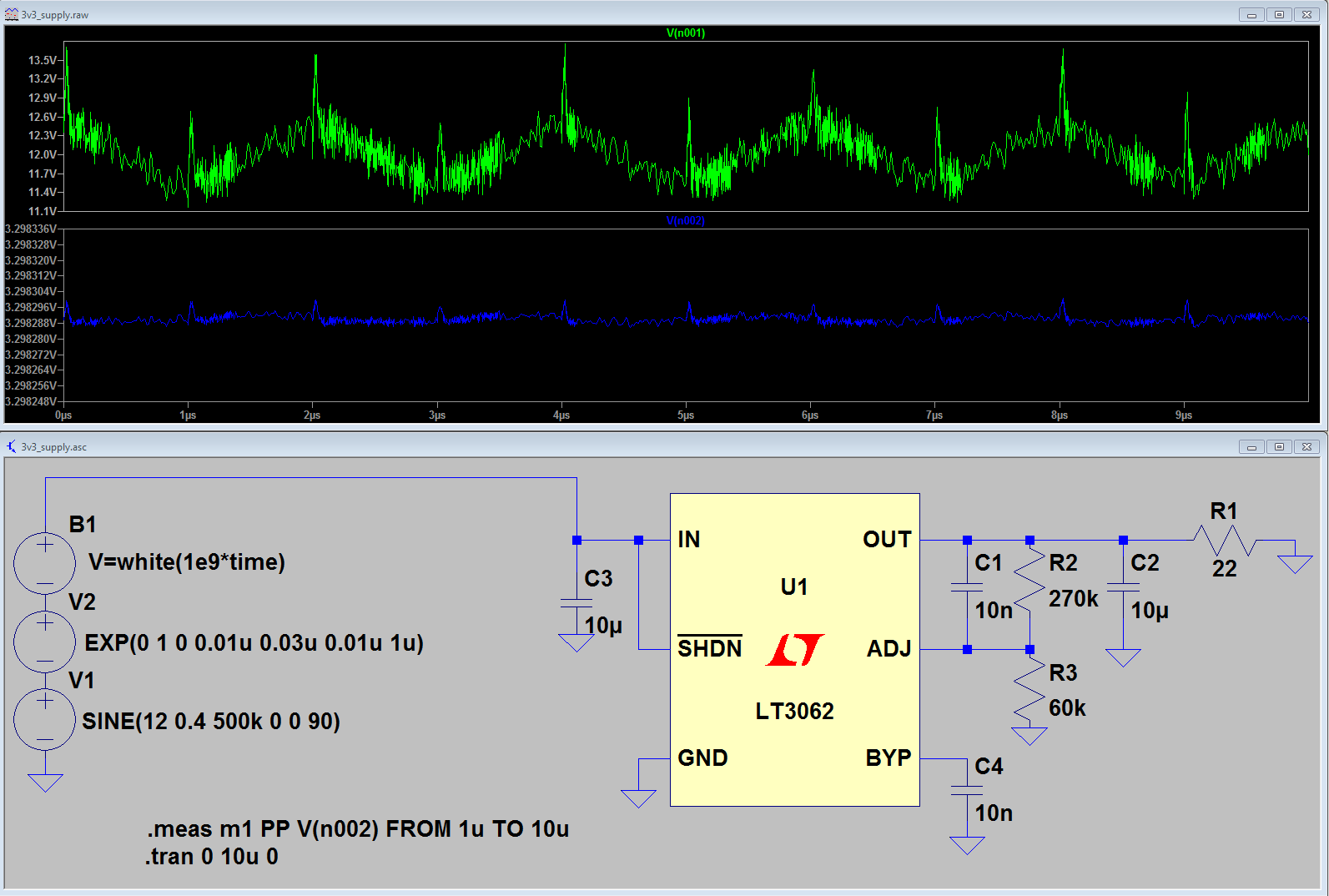The image size is (1329, 896).
Task: Click the V=white(1e9*time) expression text
Action: pyautogui.click(x=187, y=562)
